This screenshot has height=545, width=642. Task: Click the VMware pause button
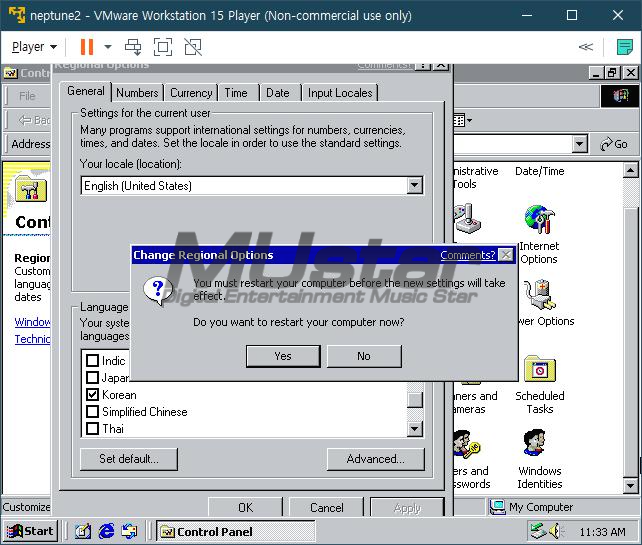[x=87, y=47]
